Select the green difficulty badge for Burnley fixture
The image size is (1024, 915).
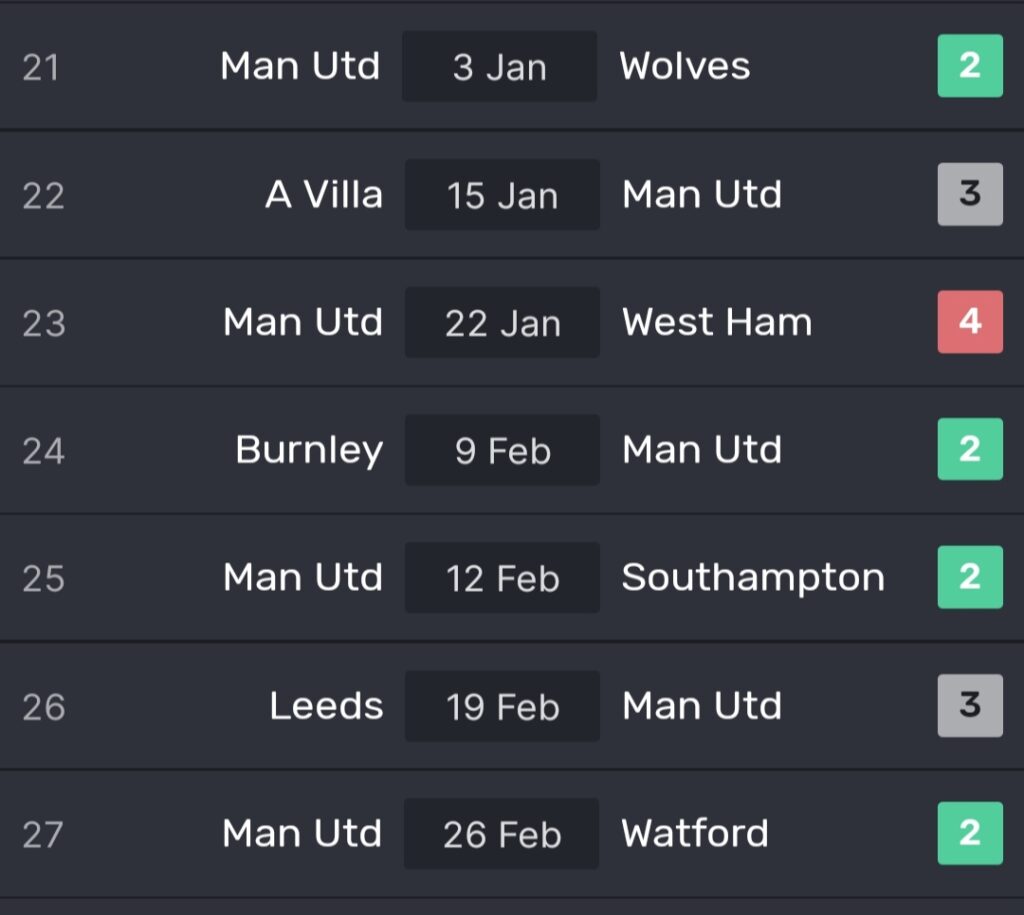(x=970, y=450)
